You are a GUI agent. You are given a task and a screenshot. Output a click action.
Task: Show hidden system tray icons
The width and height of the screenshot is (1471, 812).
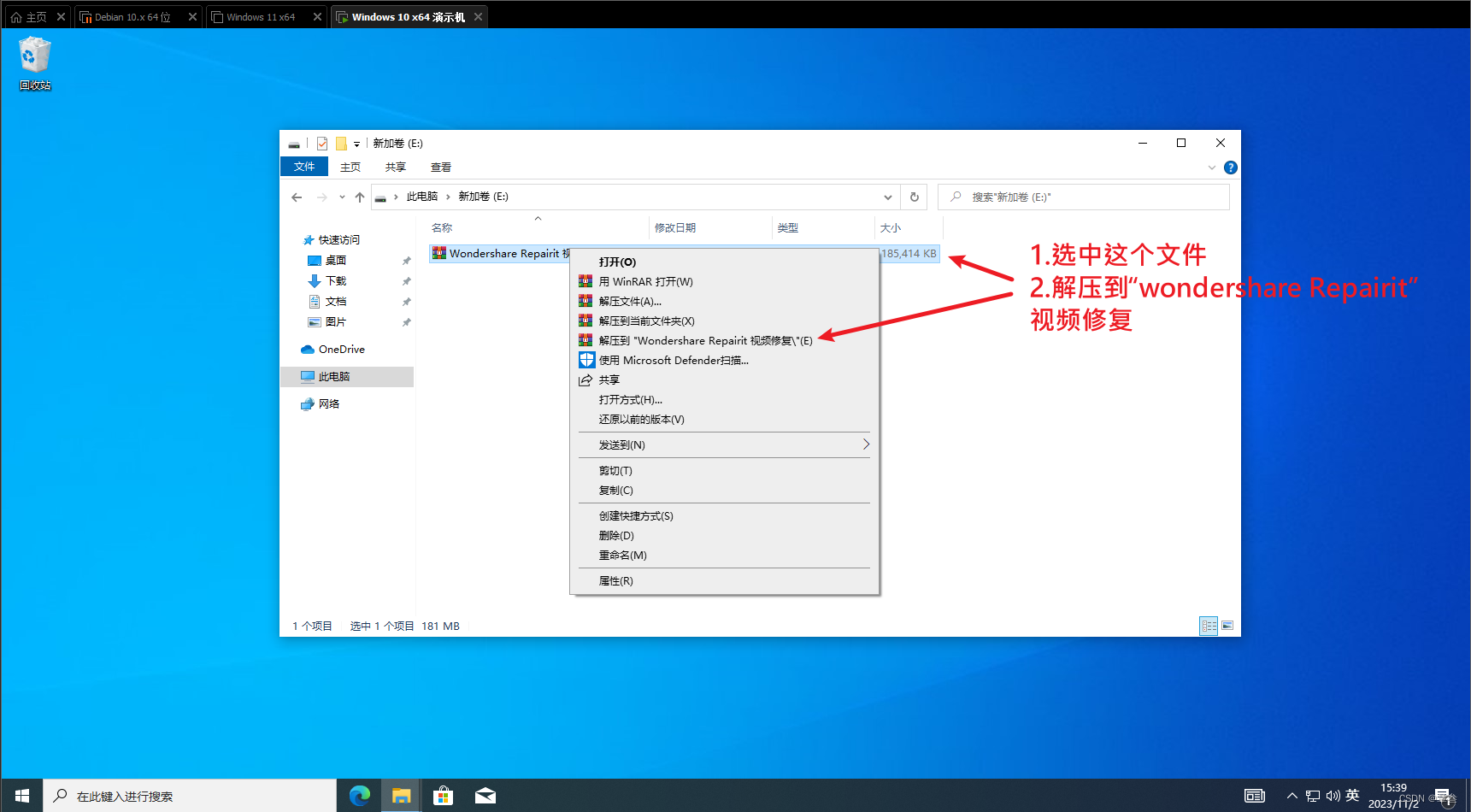click(x=1292, y=796)
